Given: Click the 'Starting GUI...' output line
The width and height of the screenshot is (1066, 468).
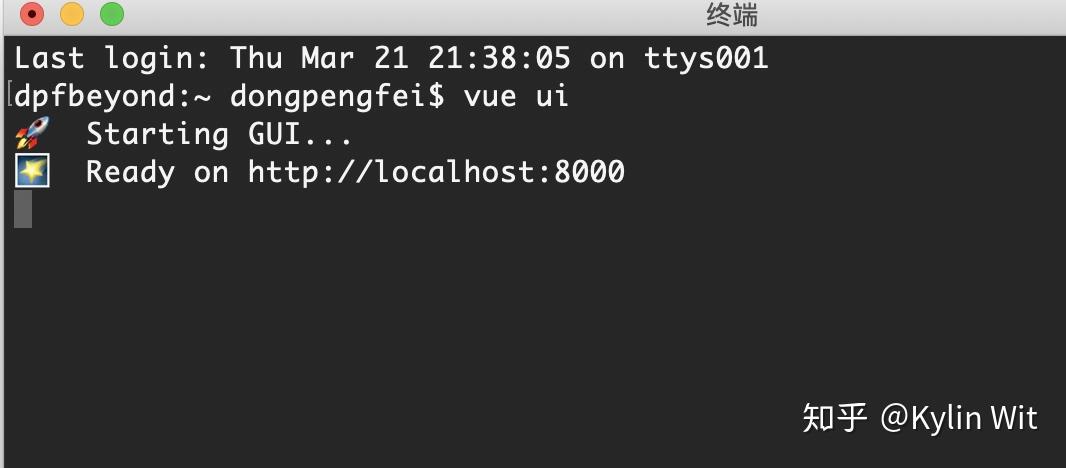Looking at the screenshot, I should (219, 135).
